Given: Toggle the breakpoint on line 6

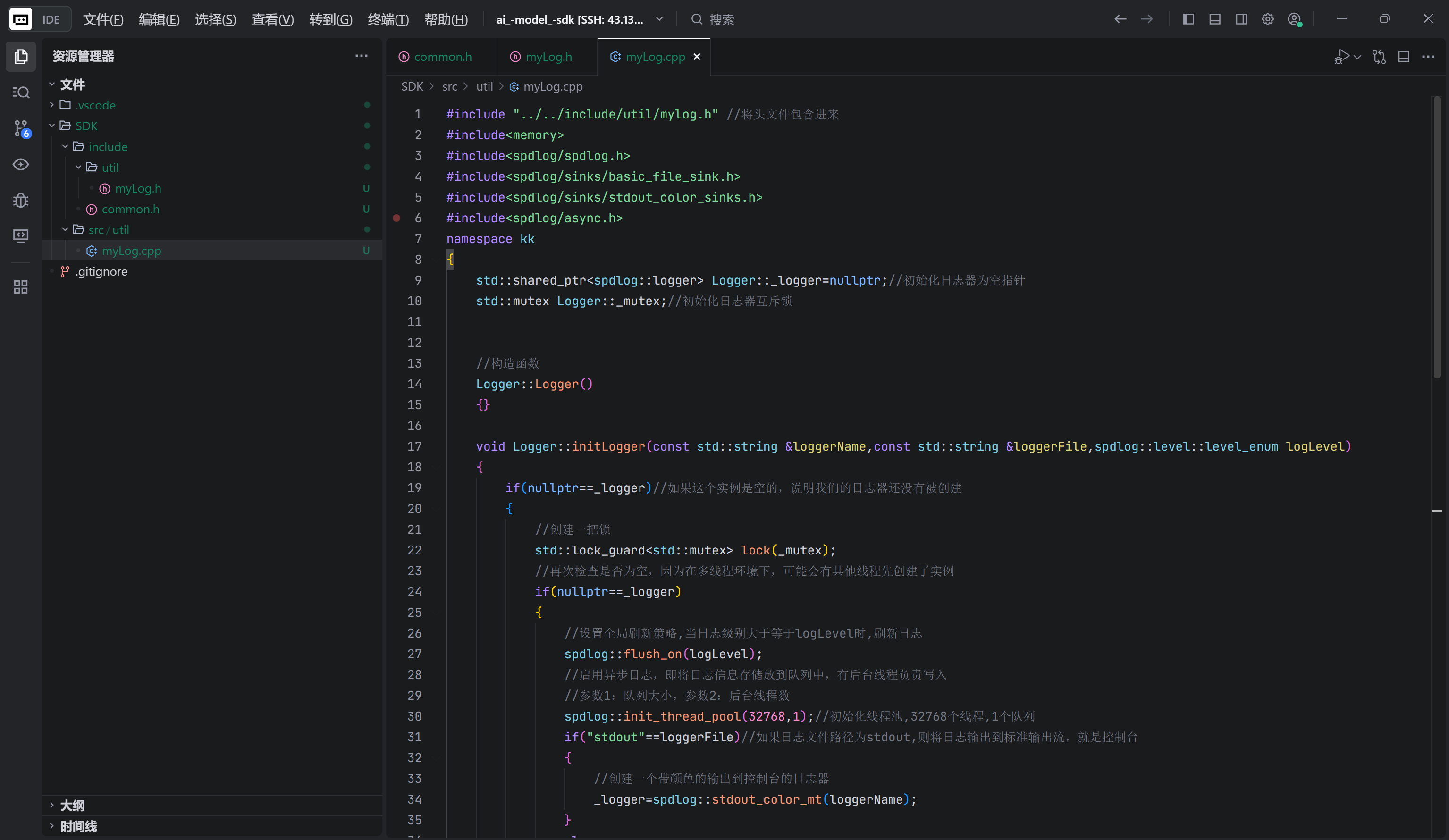Looking at the screenshot, I should click(396, 218).
